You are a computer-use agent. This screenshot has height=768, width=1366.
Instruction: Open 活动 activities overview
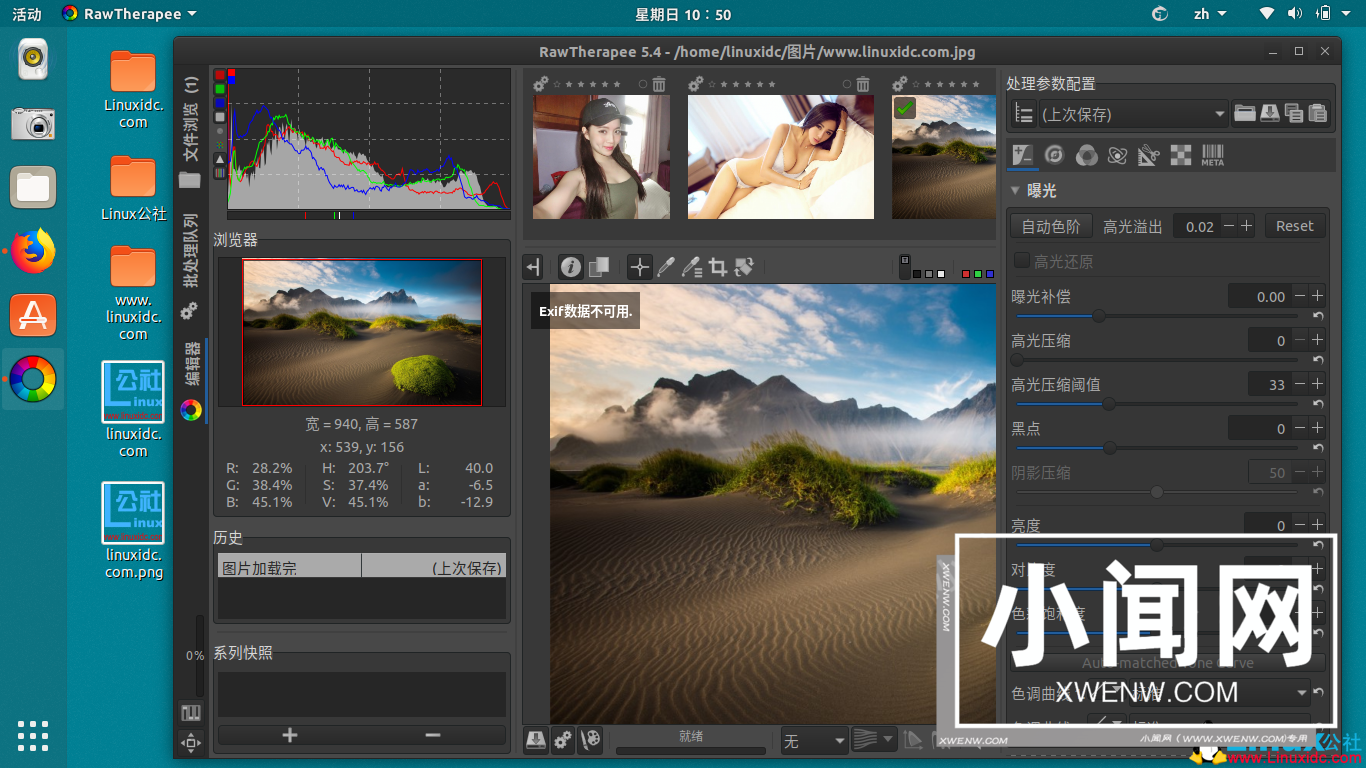pos(27,14)
